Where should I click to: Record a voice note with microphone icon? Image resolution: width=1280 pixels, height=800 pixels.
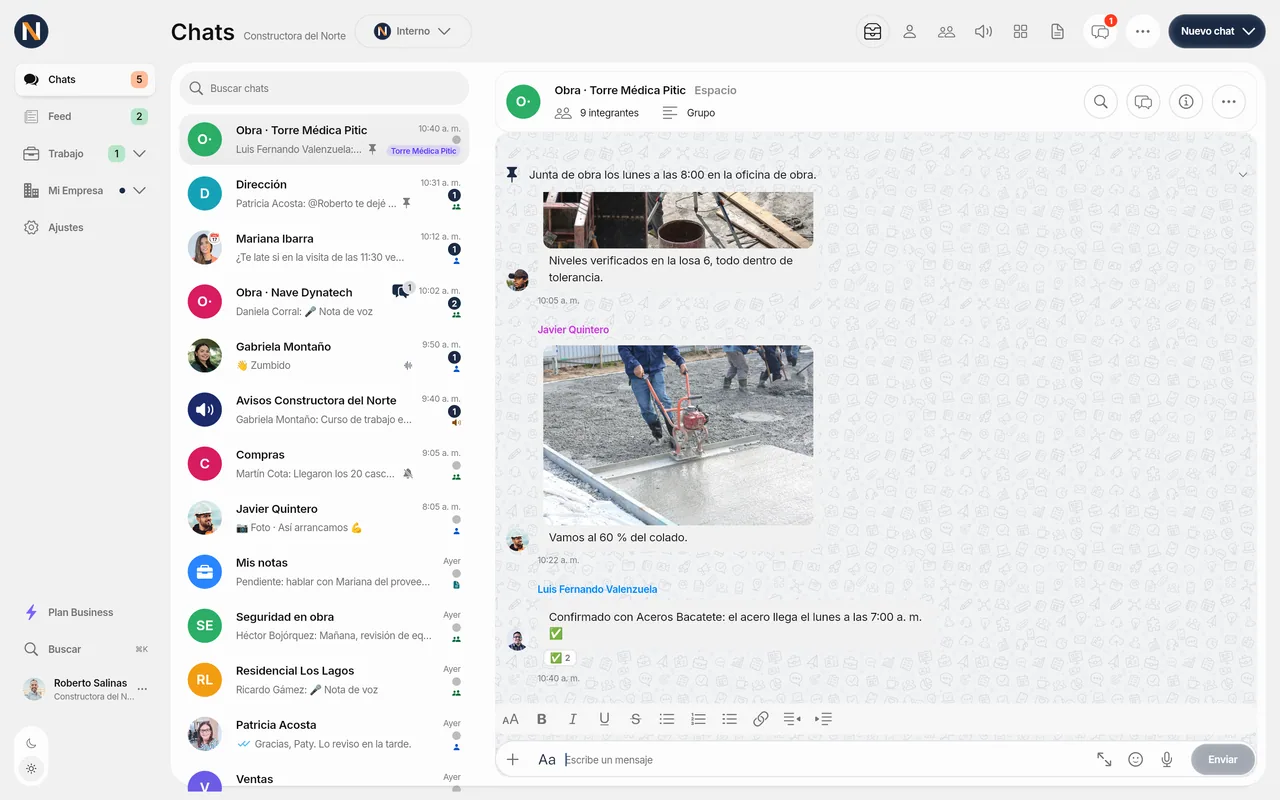[1167, 760]
